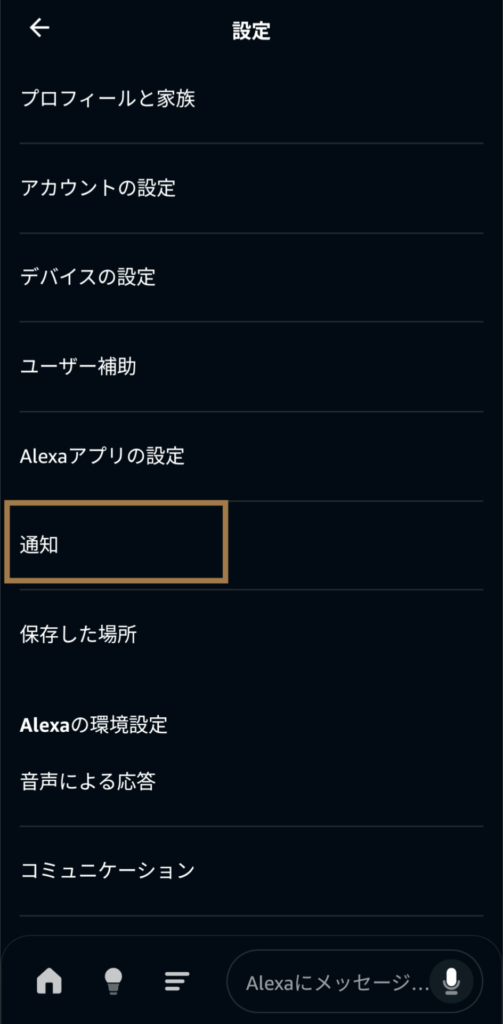
Task: Open ユーザー補助 accessibility settings
Action: point(252,366)
